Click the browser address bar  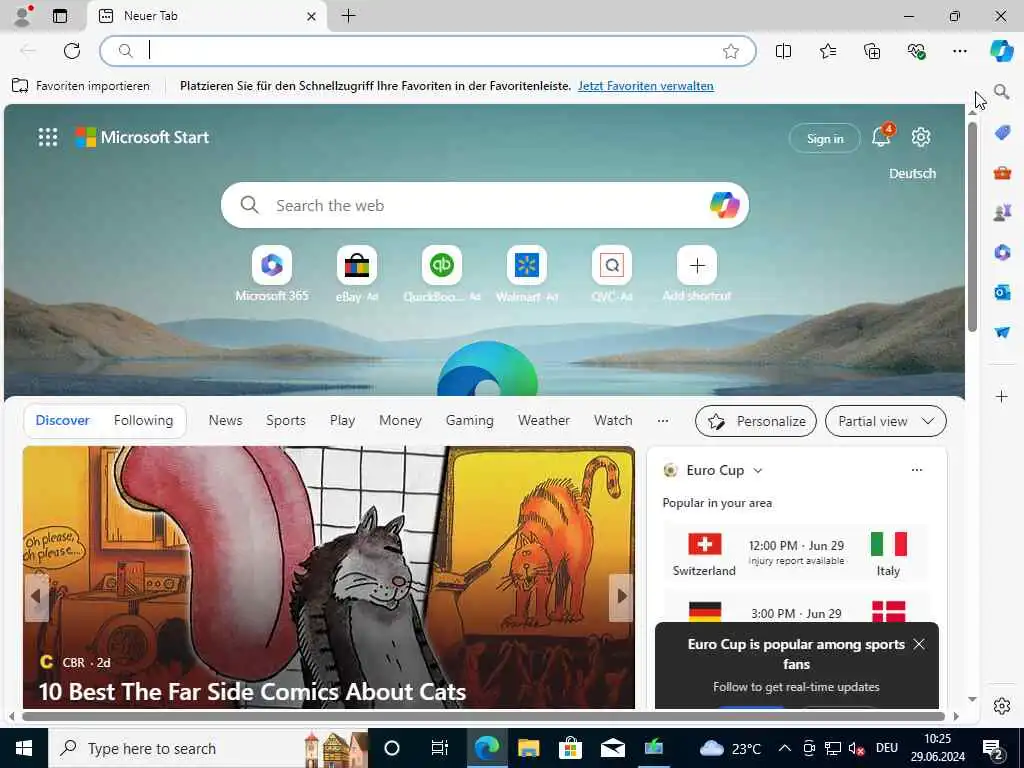coord(428,51)
